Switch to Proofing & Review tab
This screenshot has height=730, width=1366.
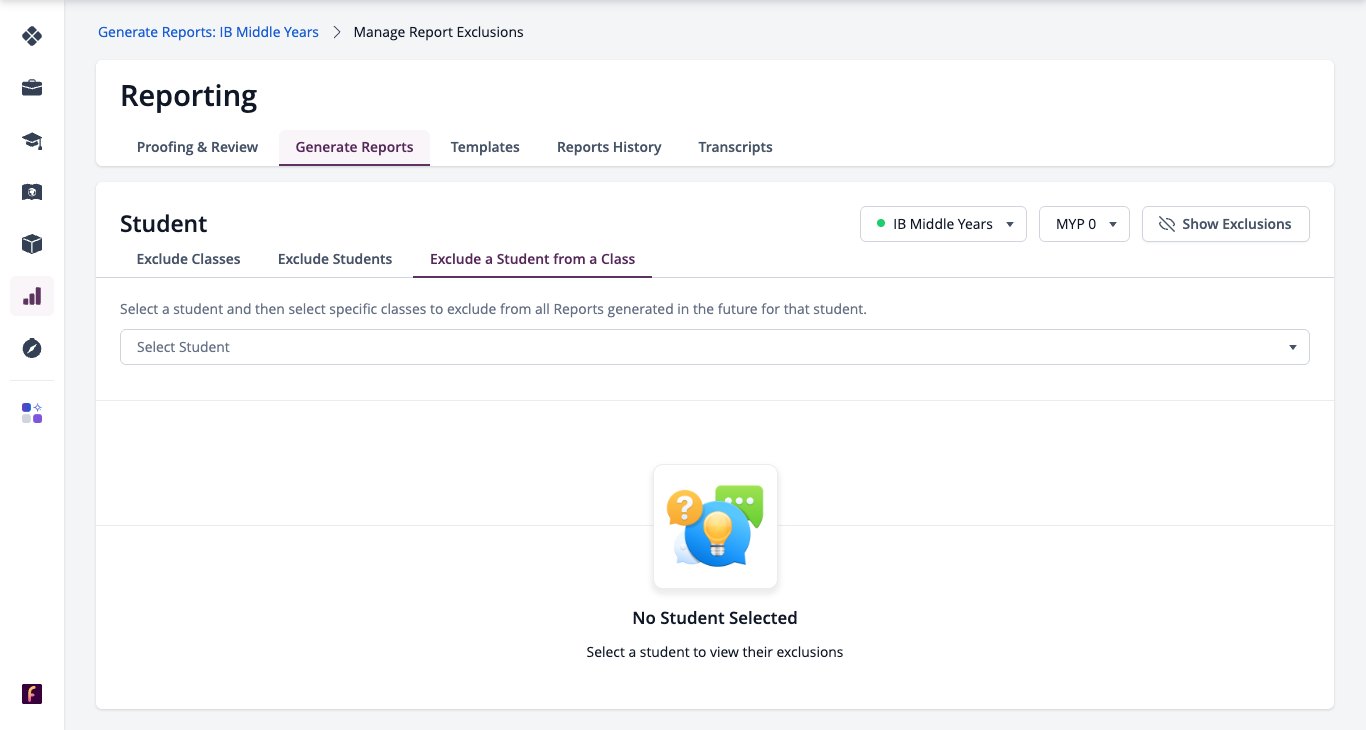197,147
